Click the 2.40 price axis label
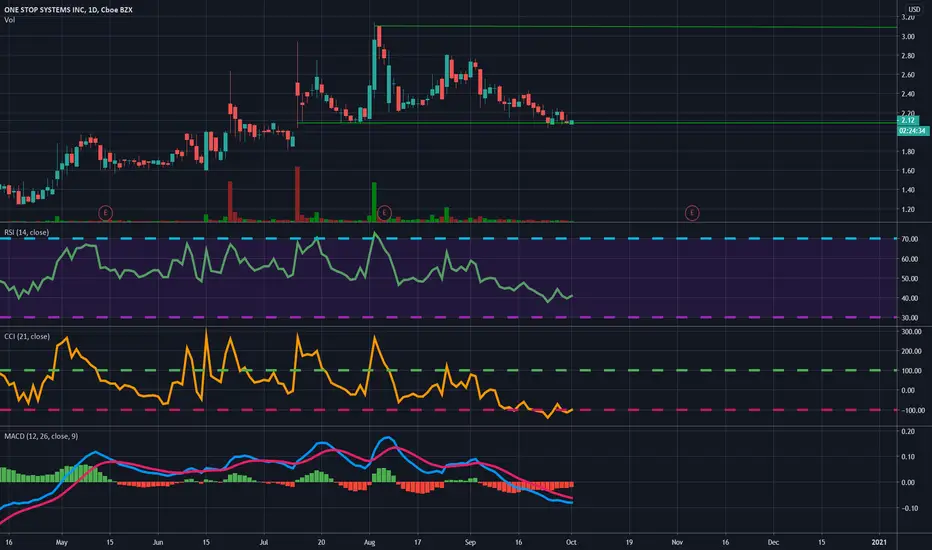932x550 pixels. (x=908, y=94)
